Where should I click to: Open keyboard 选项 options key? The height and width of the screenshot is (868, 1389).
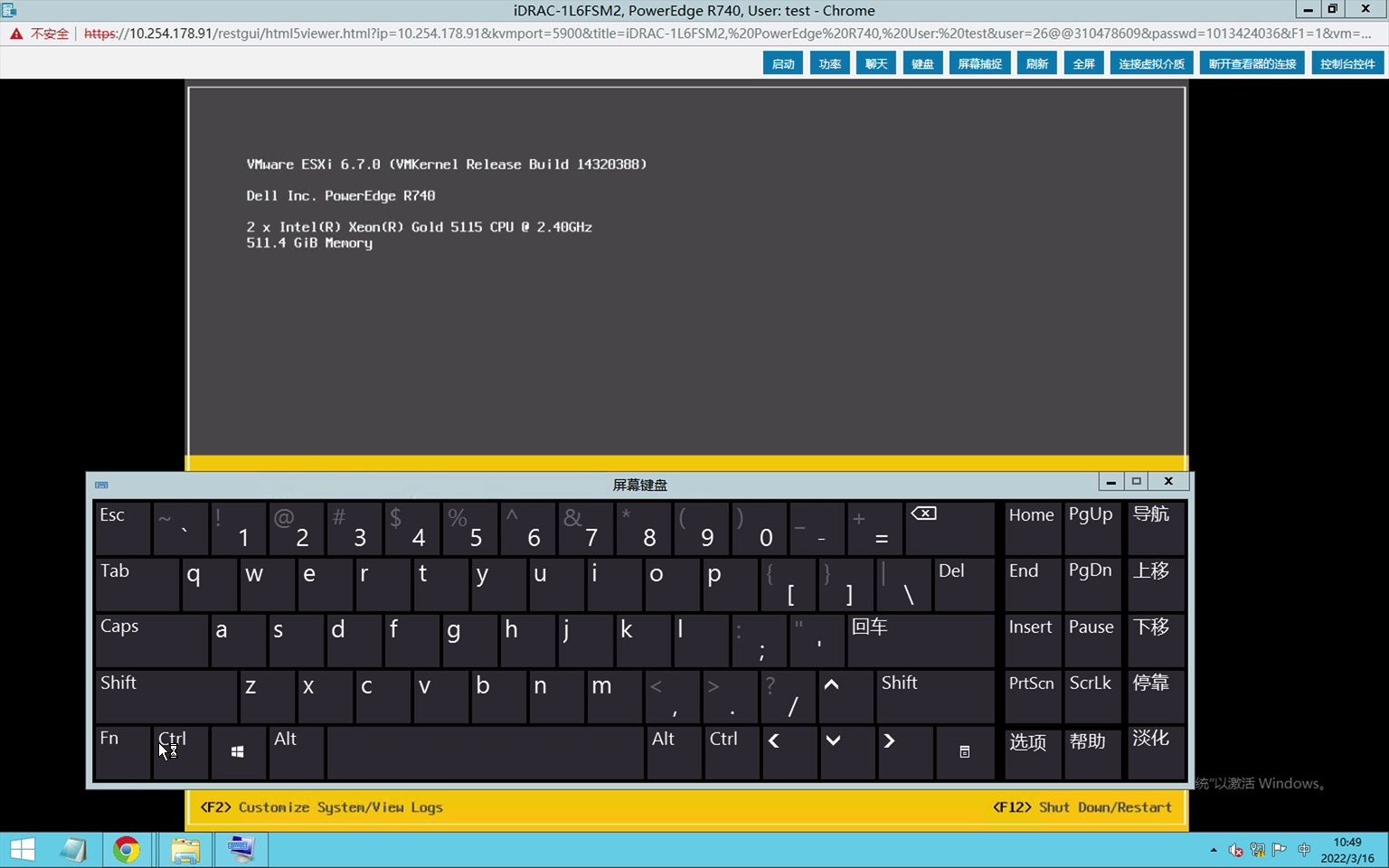point(1033,752)
